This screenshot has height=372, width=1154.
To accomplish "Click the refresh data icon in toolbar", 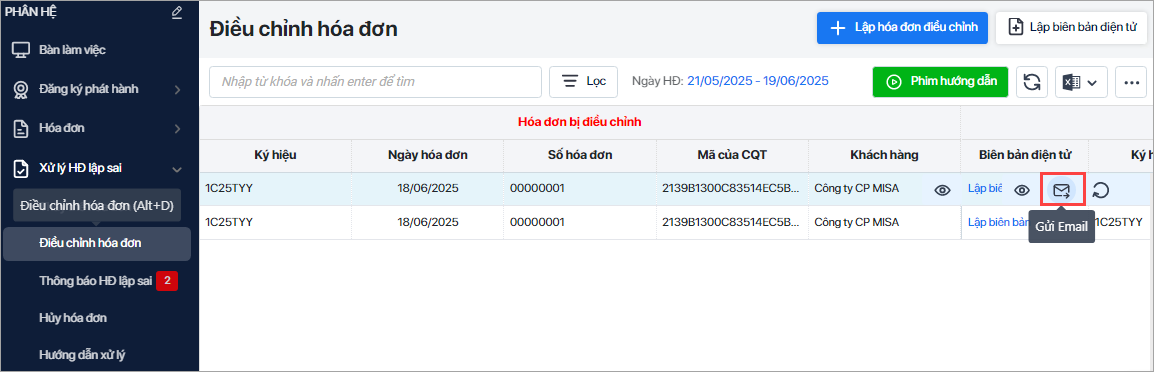I will (x=1032, y=82).
